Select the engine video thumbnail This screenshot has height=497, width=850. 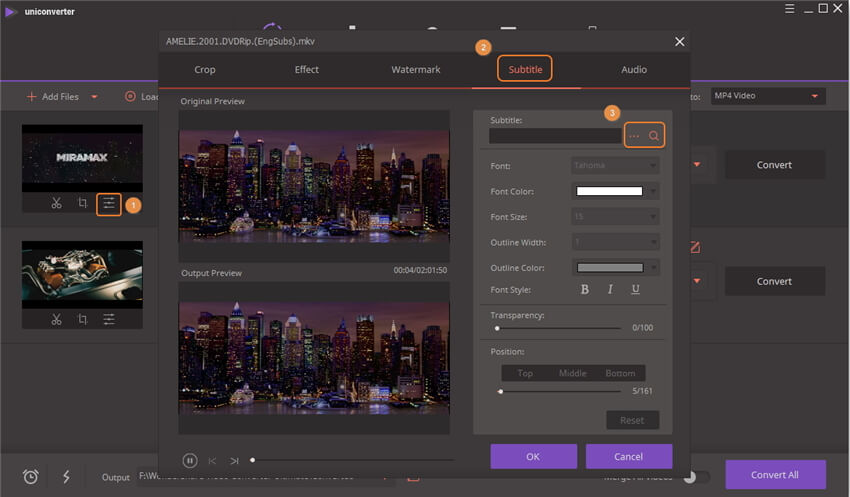tap(82, 274)
